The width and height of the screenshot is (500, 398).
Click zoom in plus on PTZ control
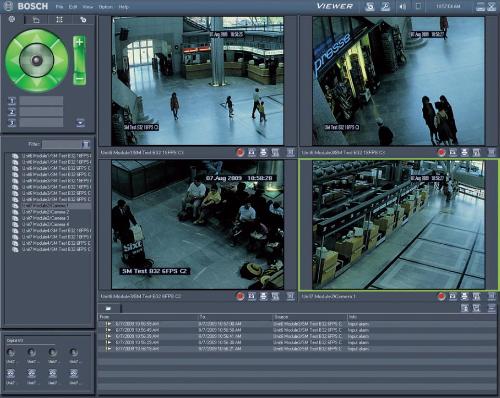point(79,42)
